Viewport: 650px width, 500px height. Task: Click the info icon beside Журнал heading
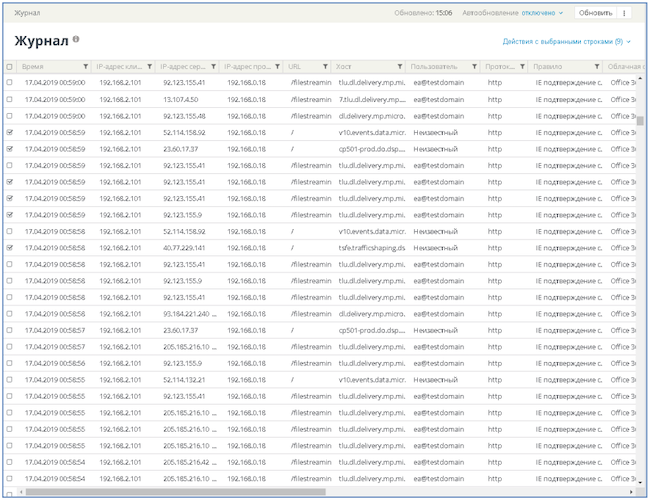pos(76,39)
